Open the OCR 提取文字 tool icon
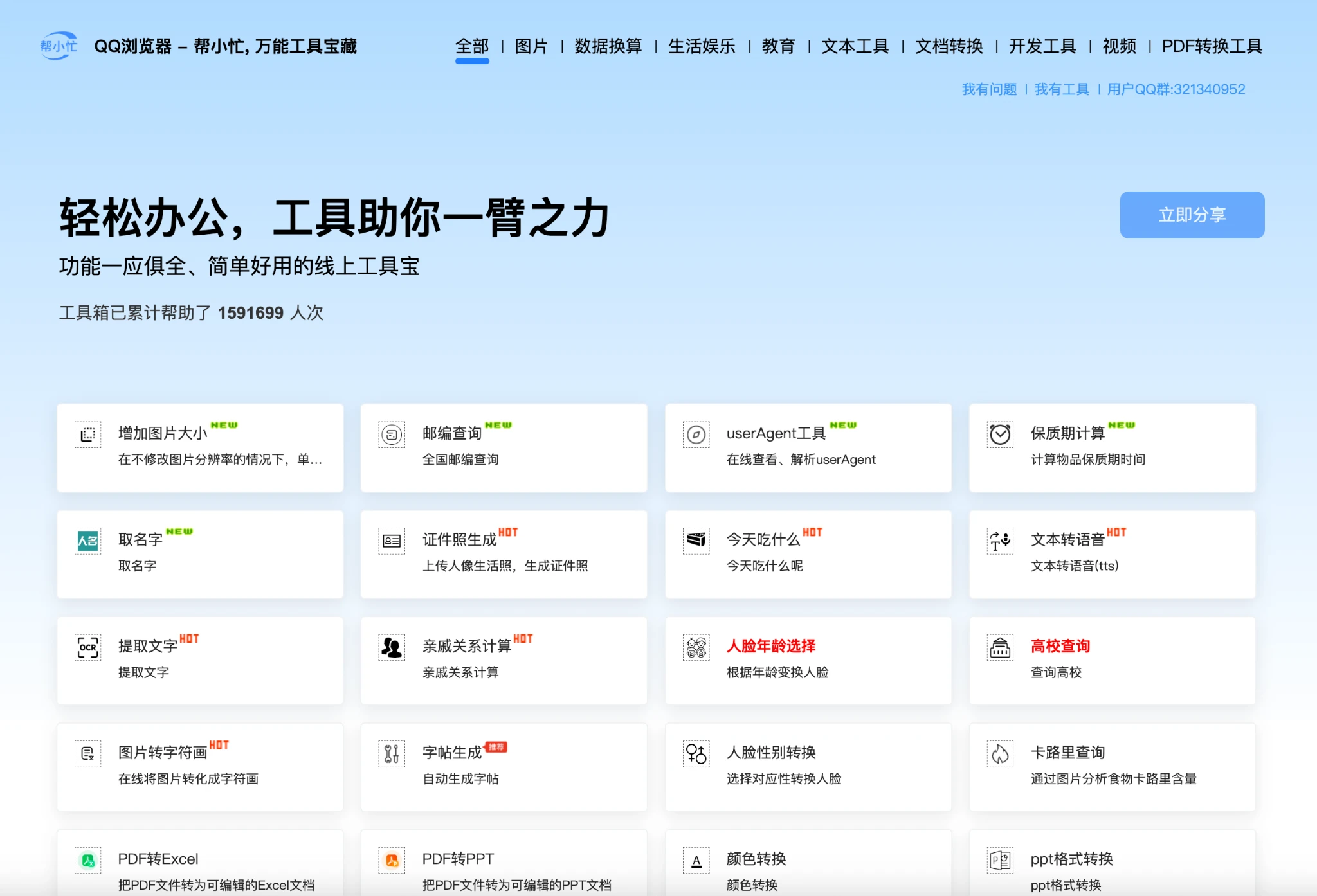This screenshot has width=1317, height=896. (88, 647)
